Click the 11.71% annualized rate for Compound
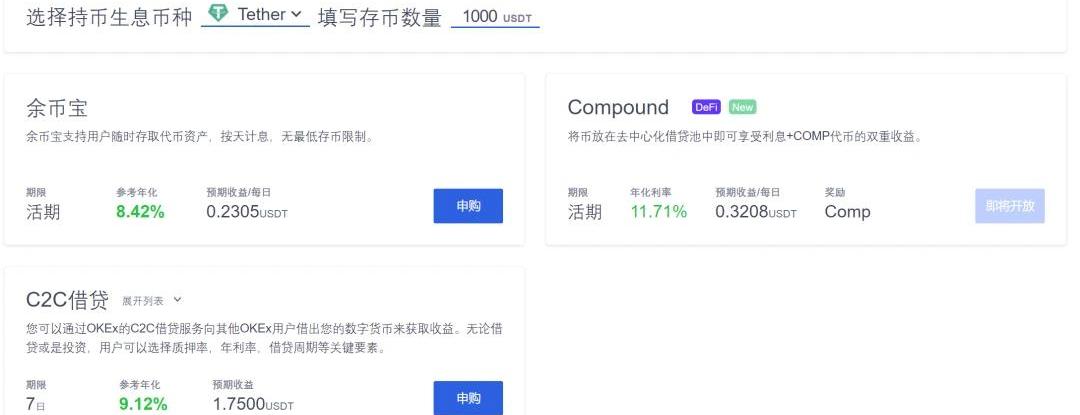The height and width of the screenshot is (415, 1080). click(658, 211)
